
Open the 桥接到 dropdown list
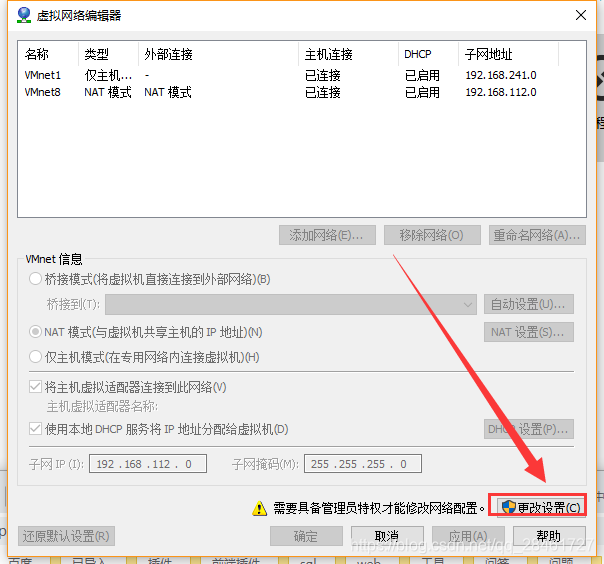(291, 304)
